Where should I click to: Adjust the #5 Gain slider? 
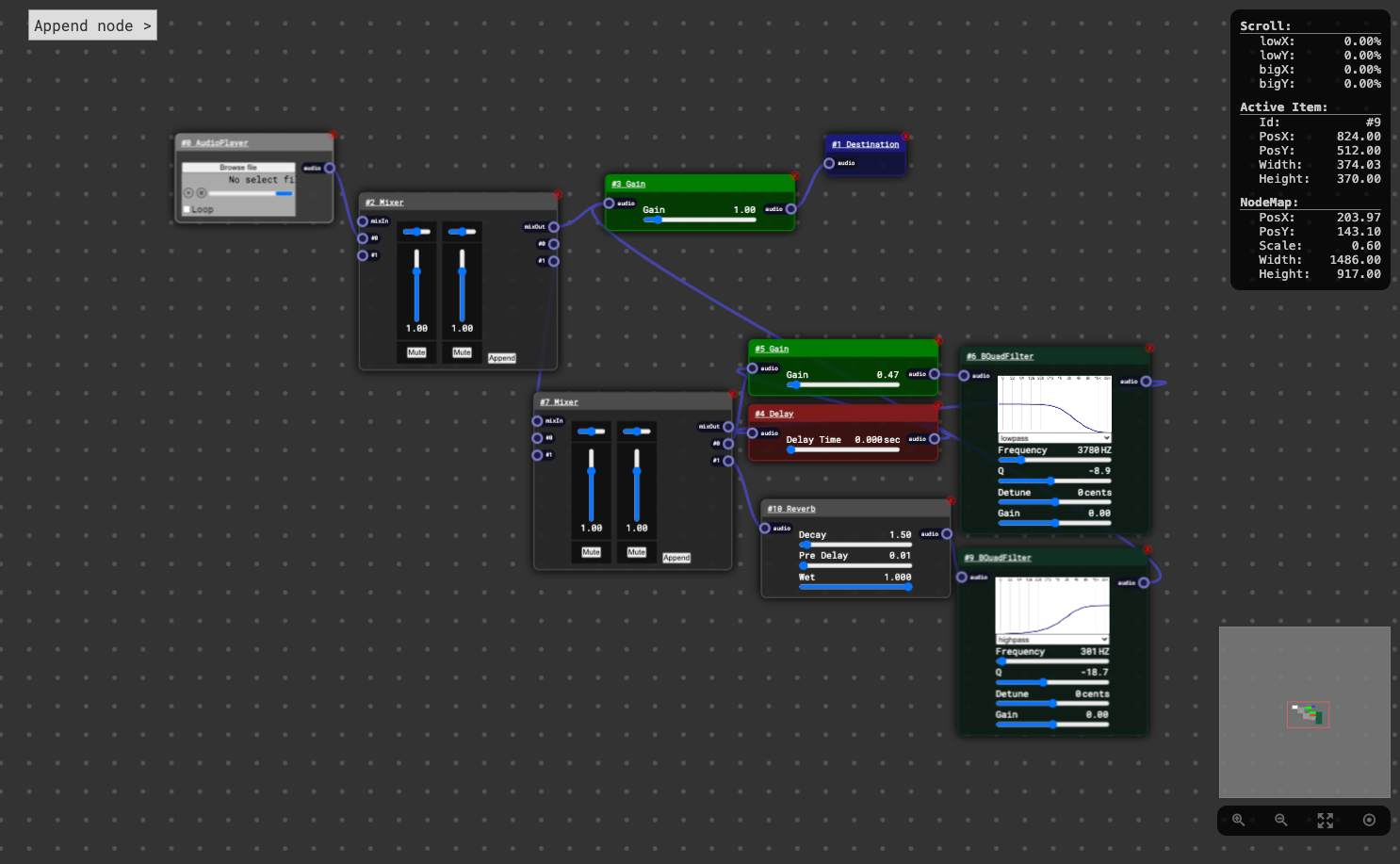coord(842,385)
